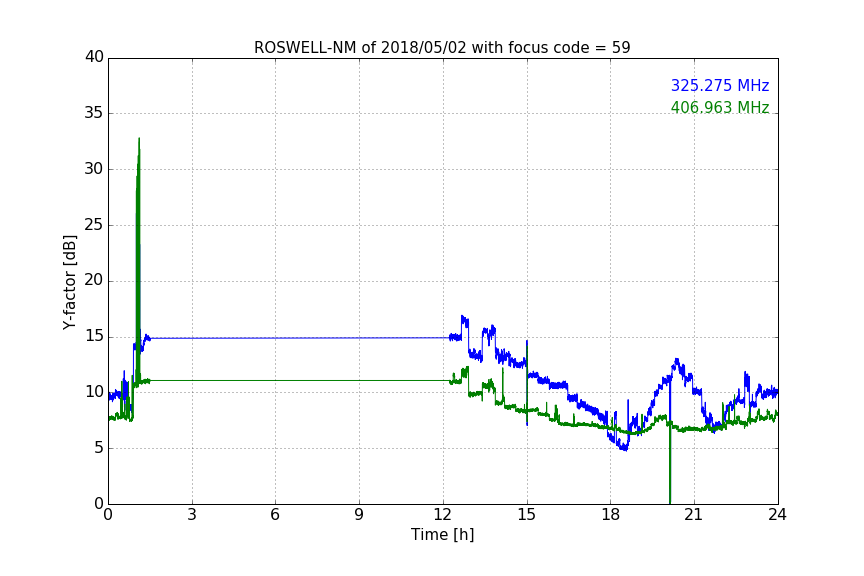This screenshot has height=576, width=864.
Task: Click y-axis tick label 25
Action: (x=94, y=225)
